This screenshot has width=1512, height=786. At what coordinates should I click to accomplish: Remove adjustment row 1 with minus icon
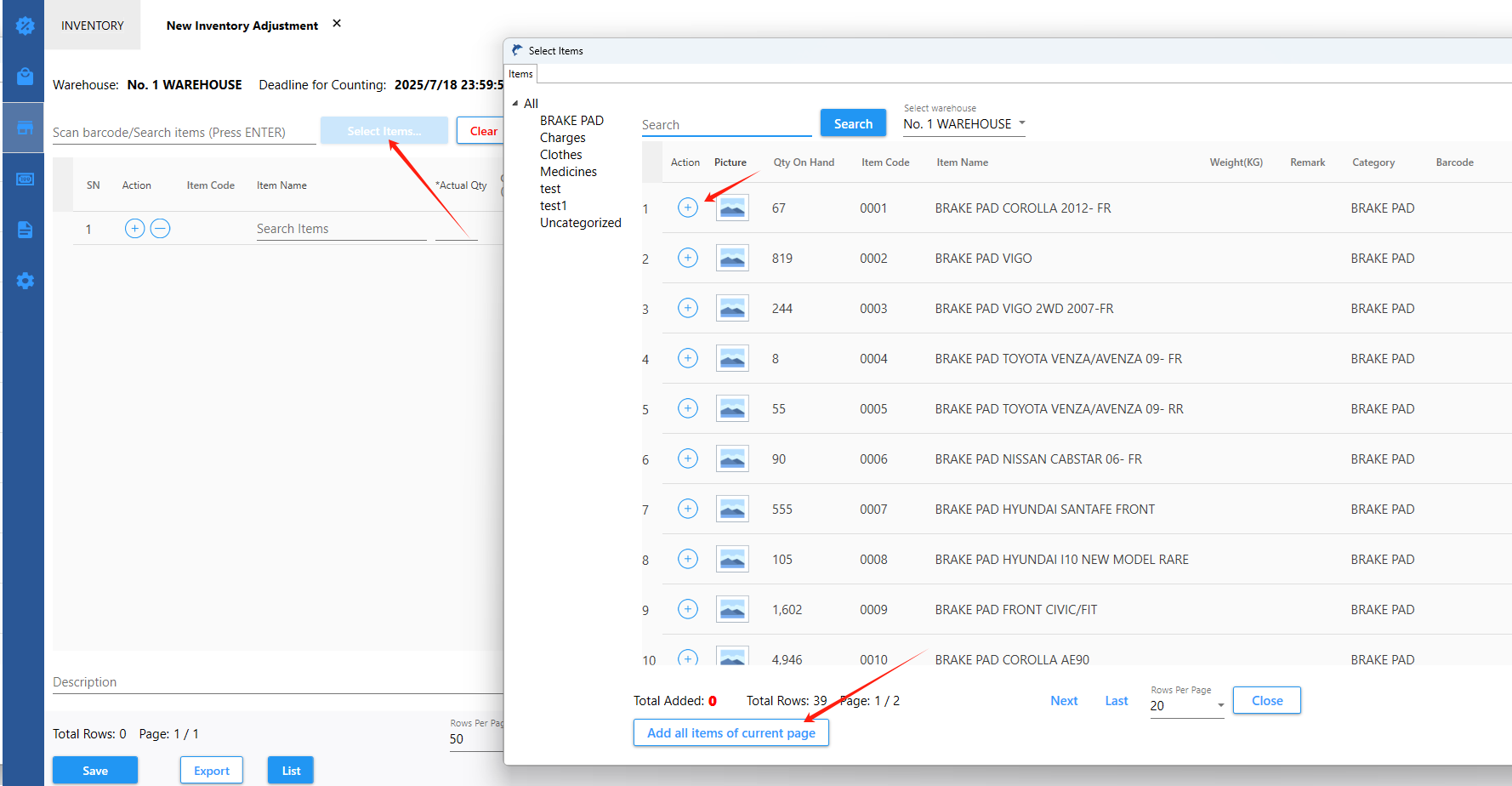160,228
